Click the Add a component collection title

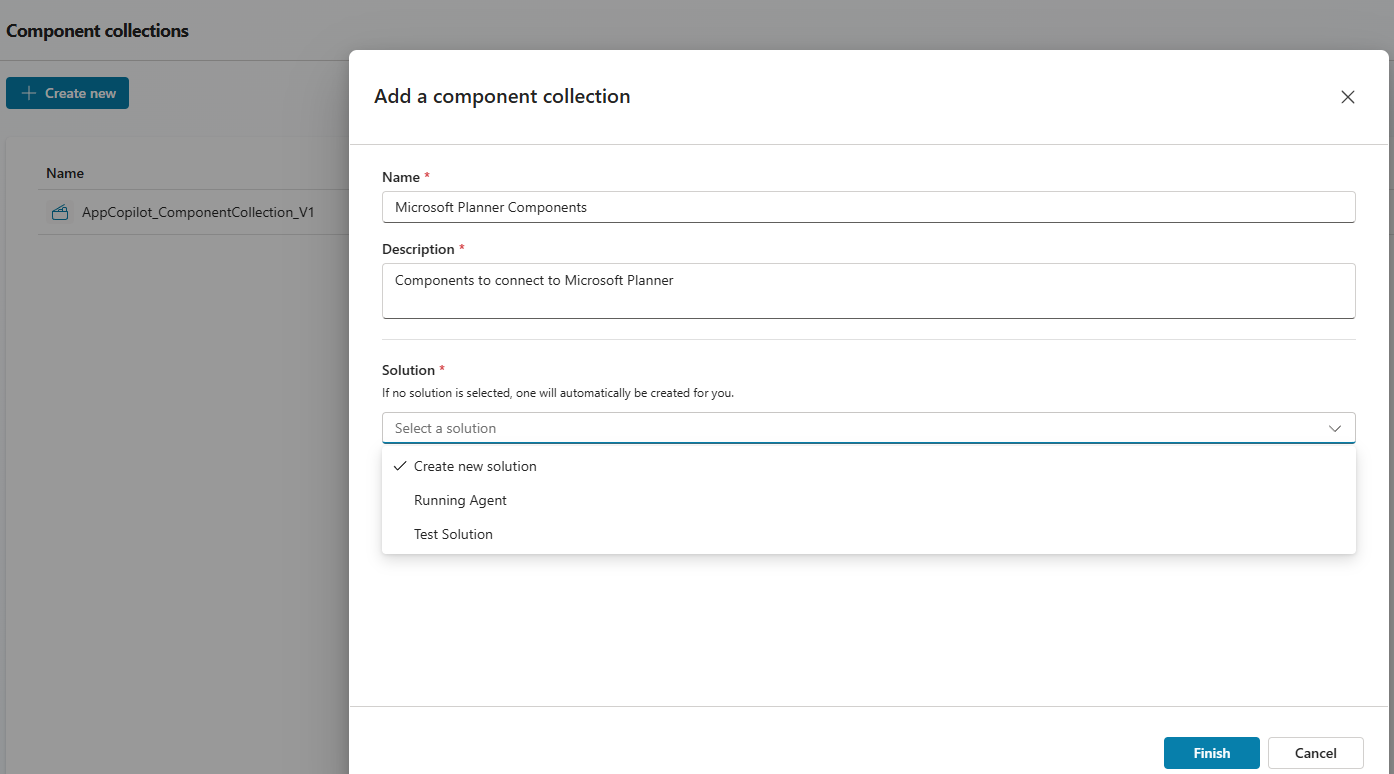pos(502,96)
